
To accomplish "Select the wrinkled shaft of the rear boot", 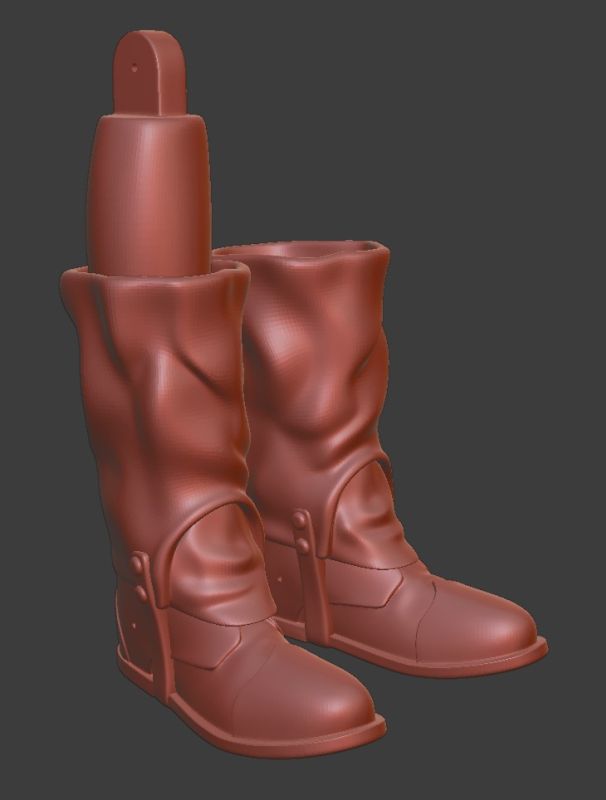I will click(x=320, y=380).
